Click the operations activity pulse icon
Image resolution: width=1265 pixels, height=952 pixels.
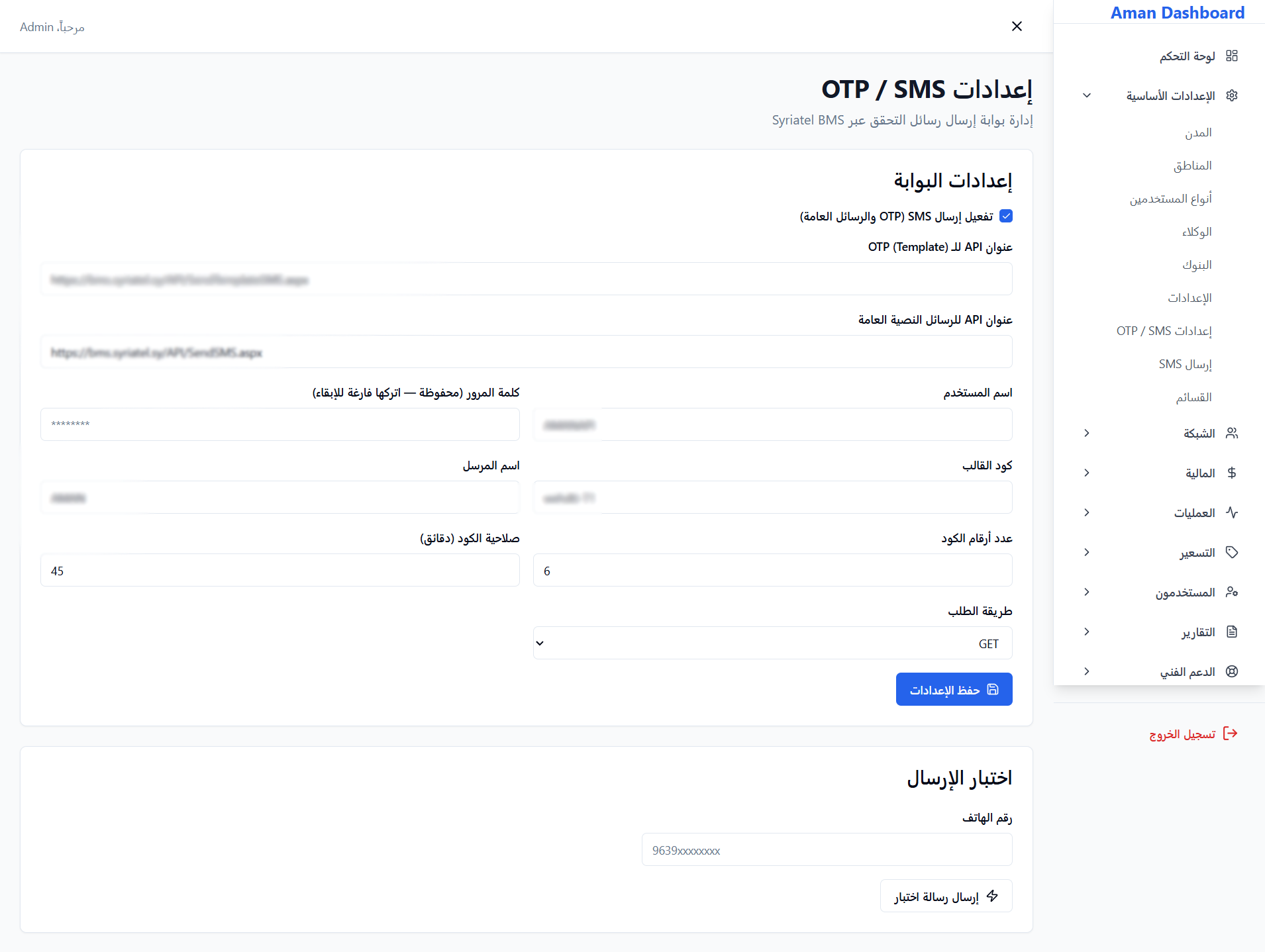[x=1232, y=512]
